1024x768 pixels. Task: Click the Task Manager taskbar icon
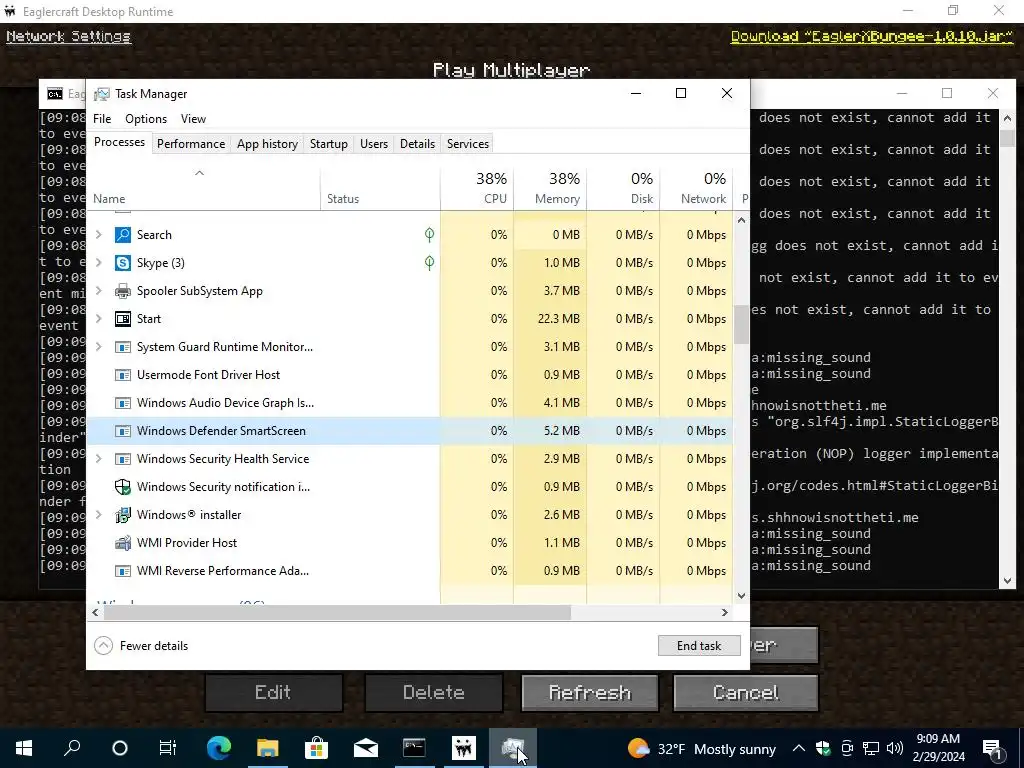513,748
